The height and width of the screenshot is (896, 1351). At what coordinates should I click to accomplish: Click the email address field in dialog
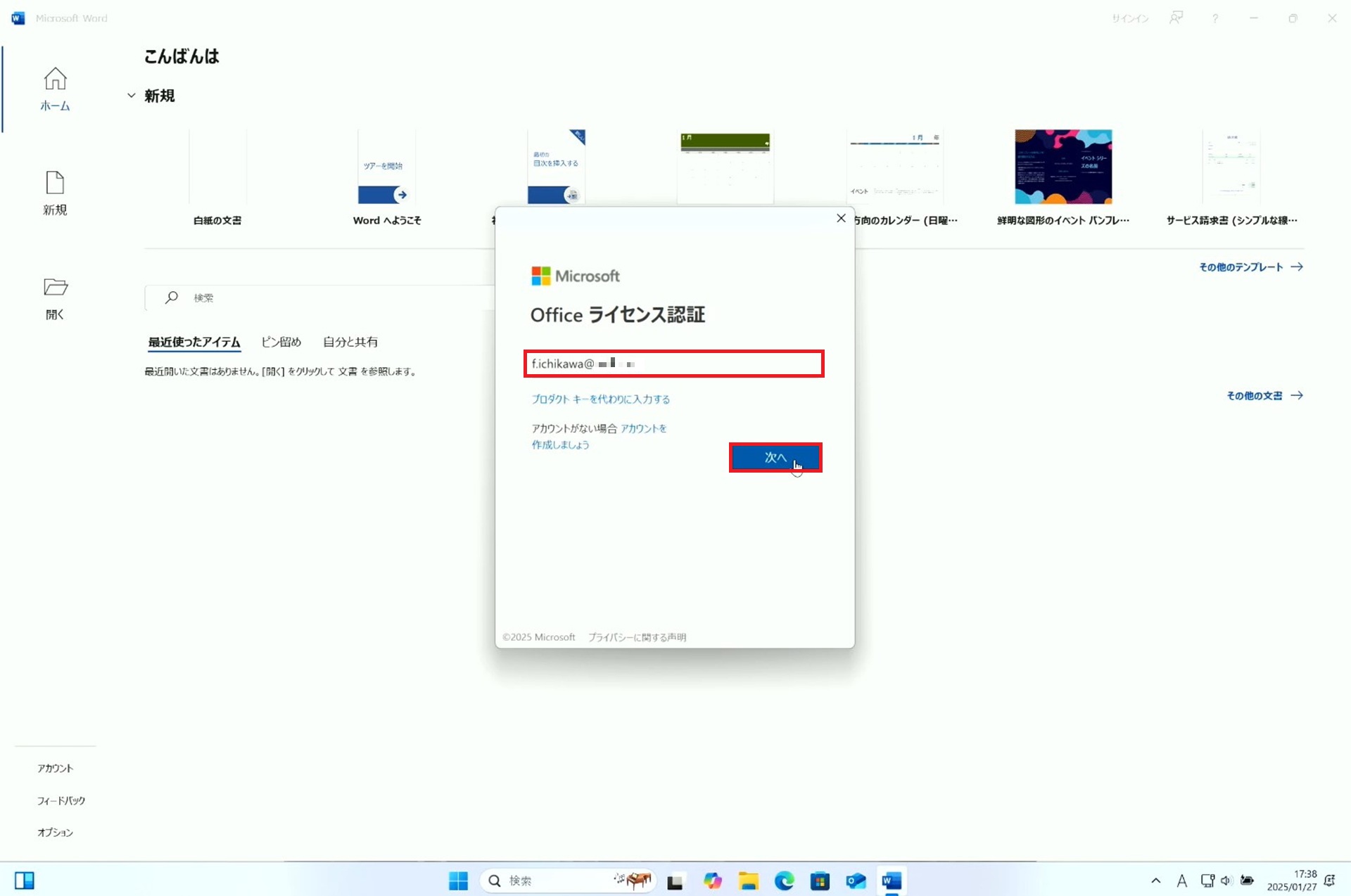coord(674,364)
